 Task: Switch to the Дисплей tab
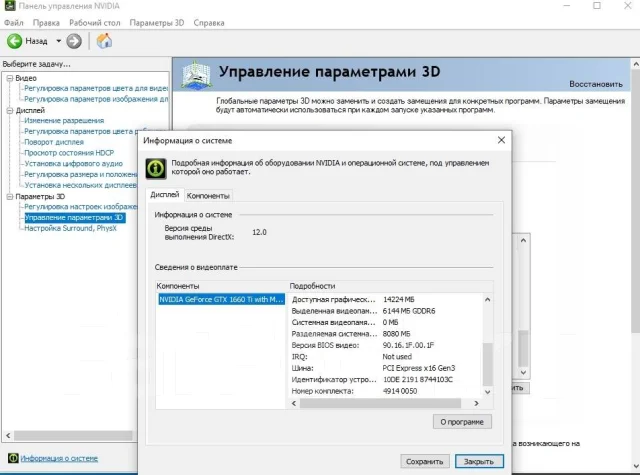tap(164, 195)
